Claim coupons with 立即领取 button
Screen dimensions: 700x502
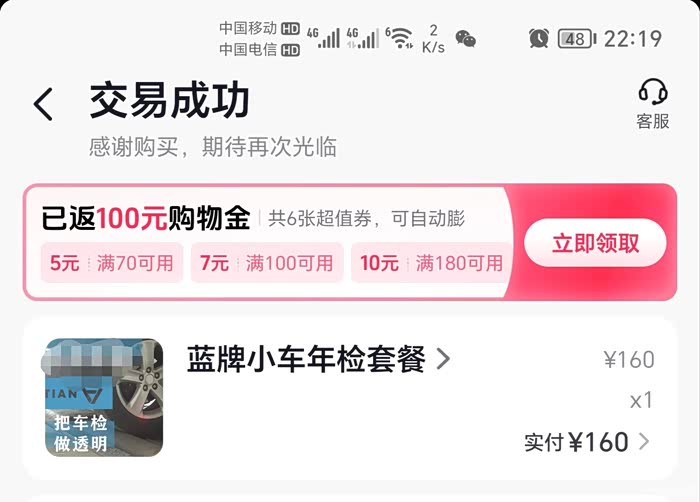click(595, 243)
